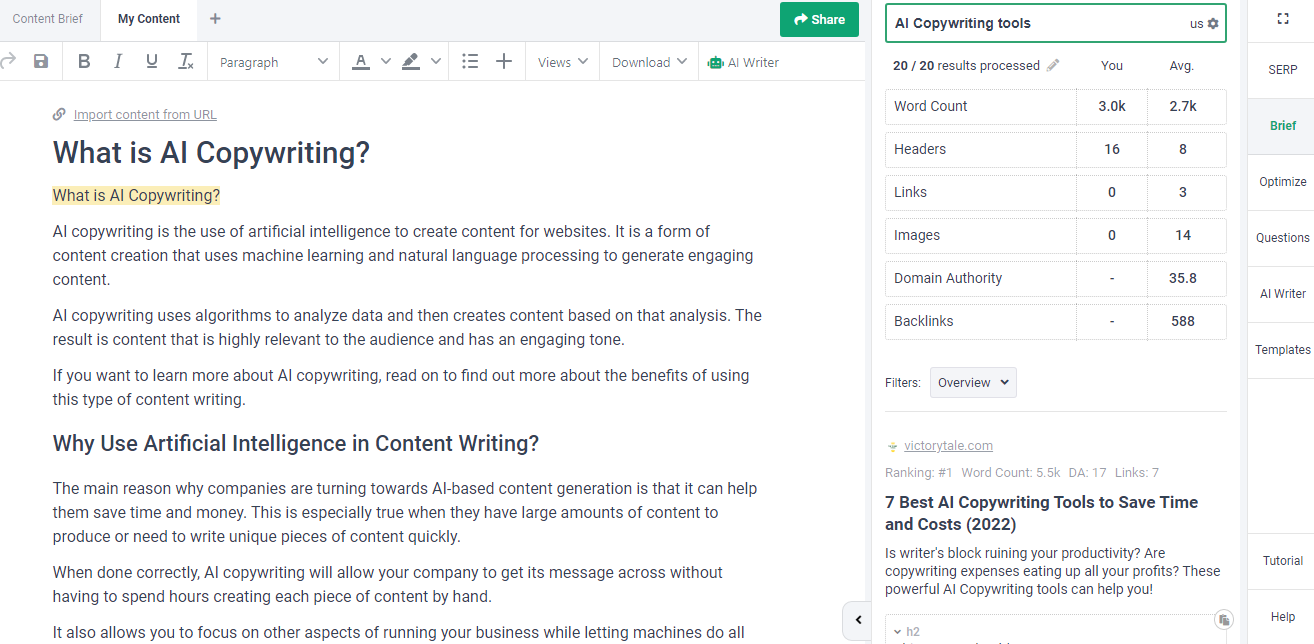The width and height of the screenshot is (1314, 644).
Task: Click the font color A icon
Action: click(x=362, y=62)
